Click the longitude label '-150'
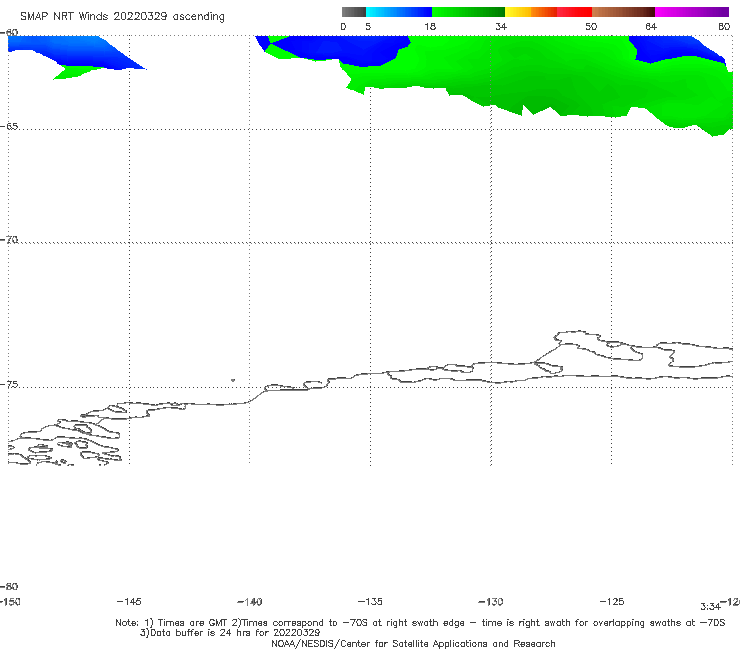This screenshot has width=740, height=650. (x=10, y=601)
